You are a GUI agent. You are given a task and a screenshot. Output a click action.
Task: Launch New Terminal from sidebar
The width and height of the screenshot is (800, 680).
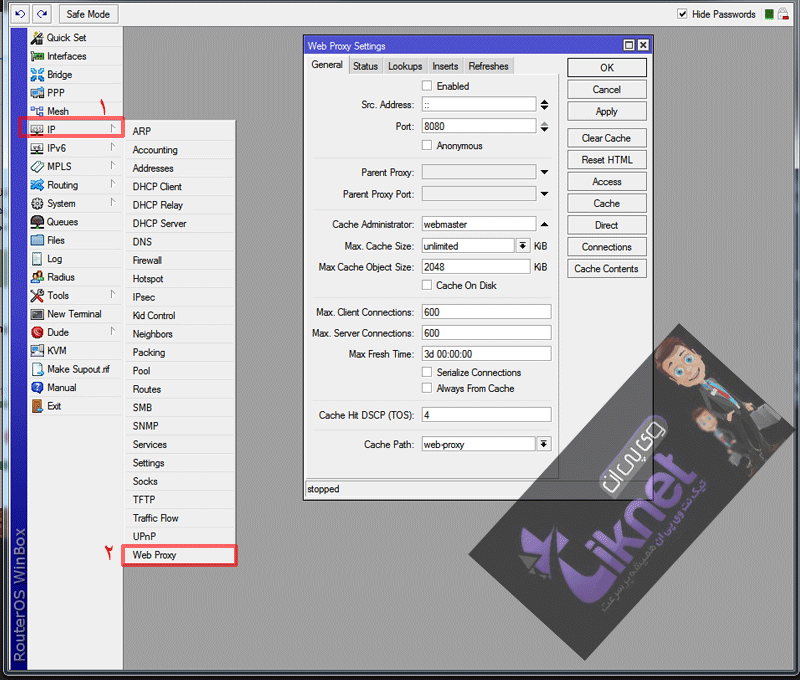pos(73,314)
